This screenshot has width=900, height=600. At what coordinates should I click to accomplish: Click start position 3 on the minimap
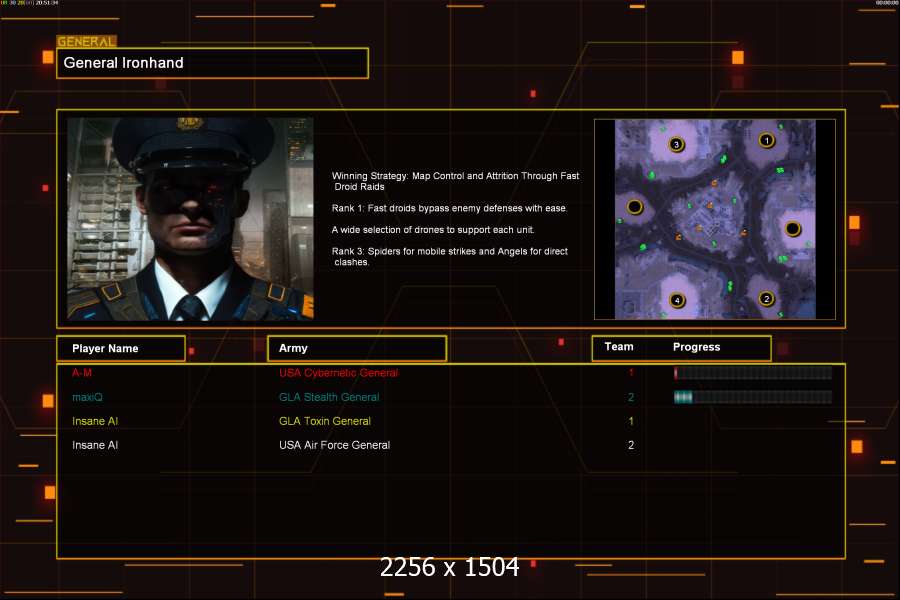tap(676, 144)
